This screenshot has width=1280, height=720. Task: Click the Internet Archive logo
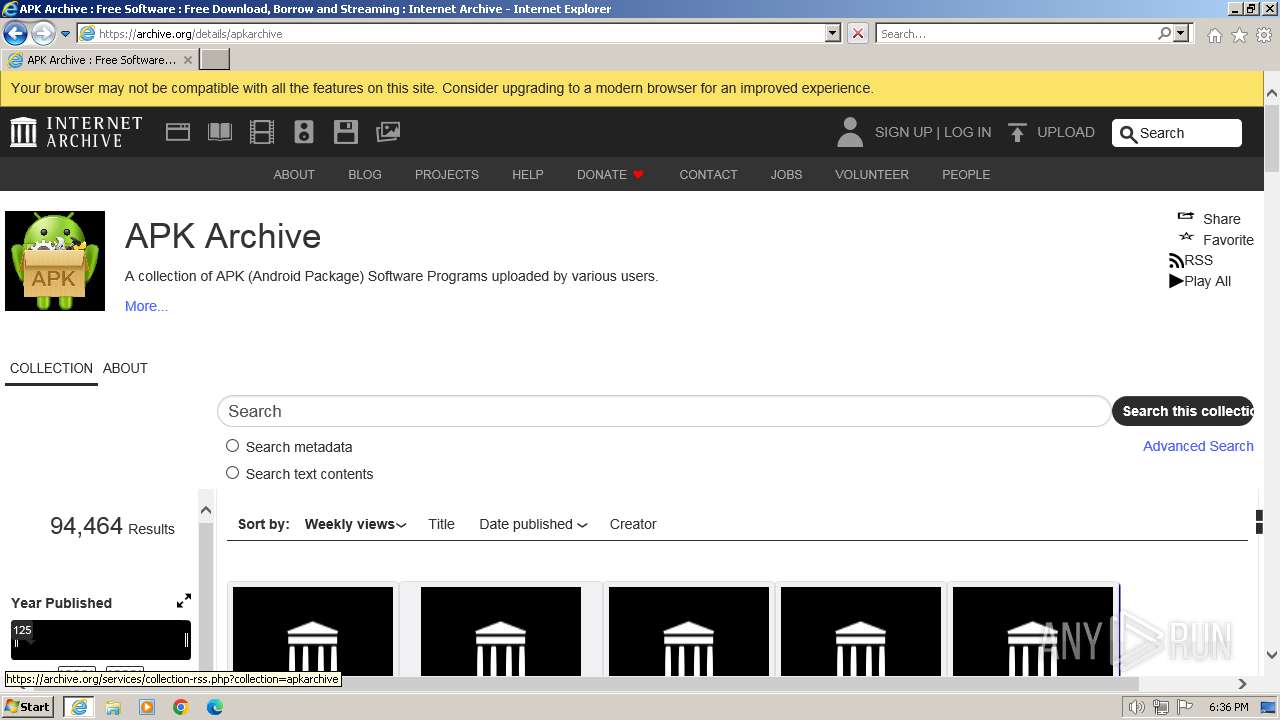click(x=76, y=132)
